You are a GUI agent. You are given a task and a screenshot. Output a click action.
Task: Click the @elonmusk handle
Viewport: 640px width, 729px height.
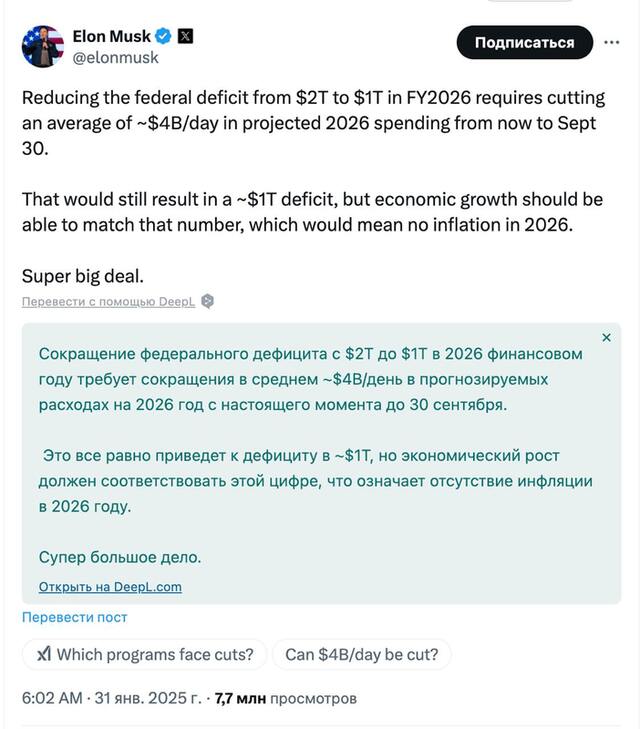115,58
